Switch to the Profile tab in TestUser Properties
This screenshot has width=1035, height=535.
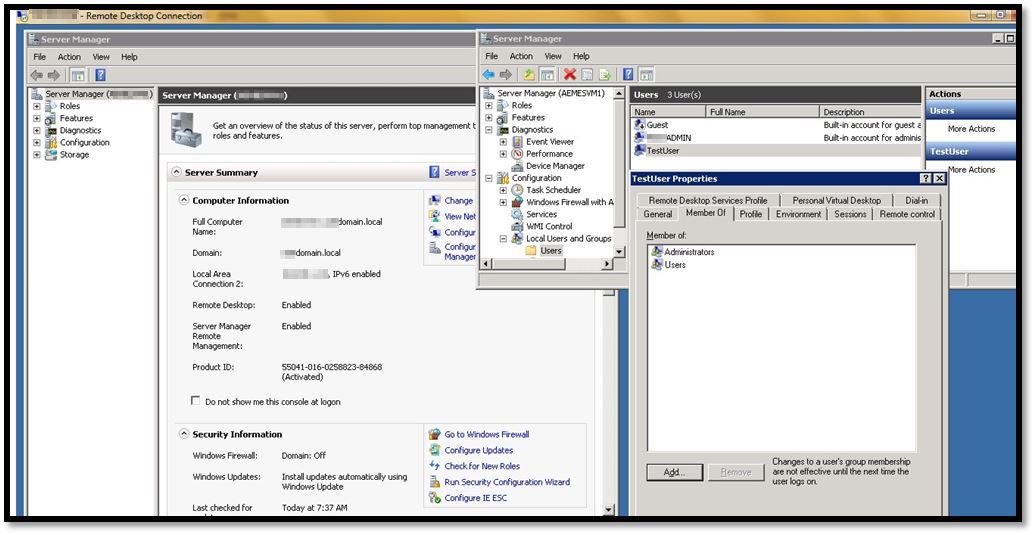(751, 214)
